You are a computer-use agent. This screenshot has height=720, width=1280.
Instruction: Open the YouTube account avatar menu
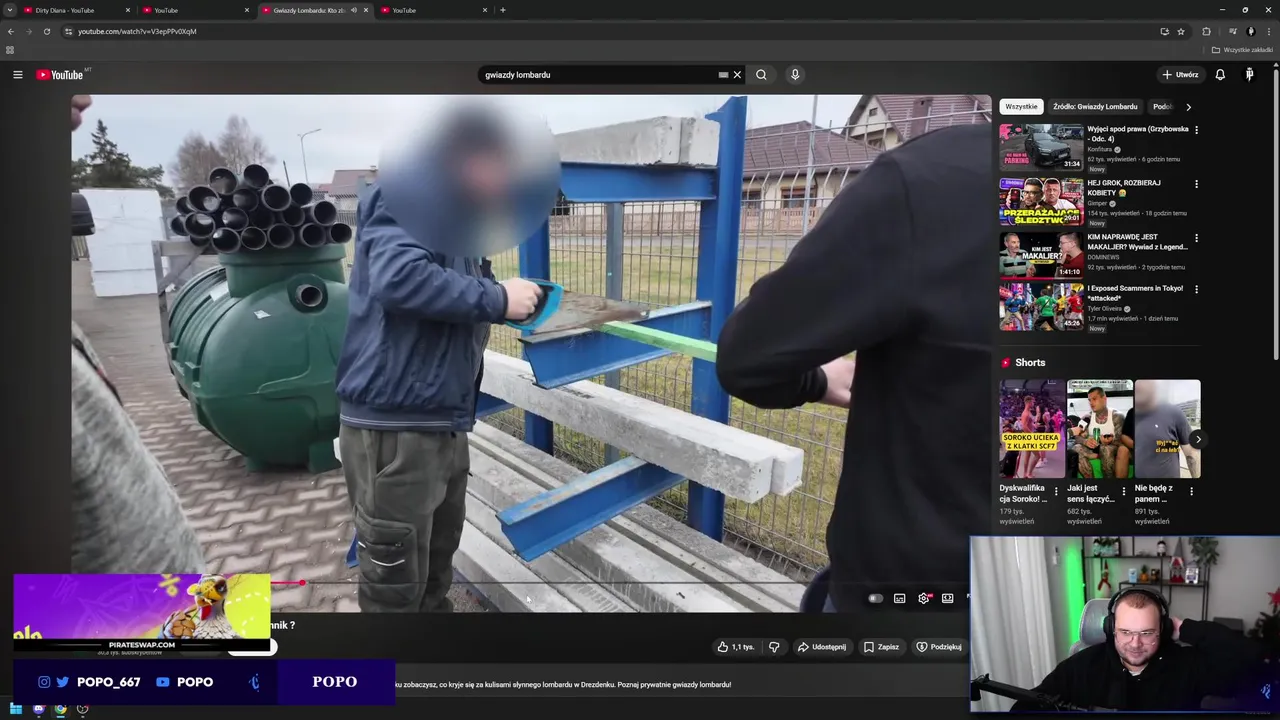1249,75
